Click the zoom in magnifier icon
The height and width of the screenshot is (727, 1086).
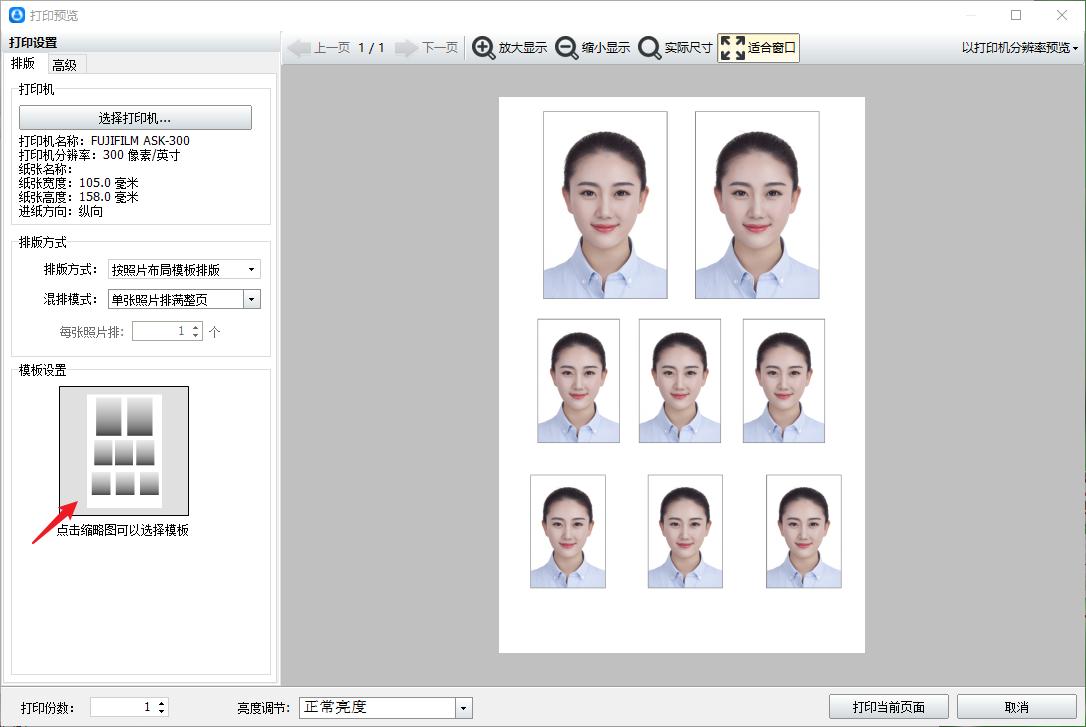point(484,48)
